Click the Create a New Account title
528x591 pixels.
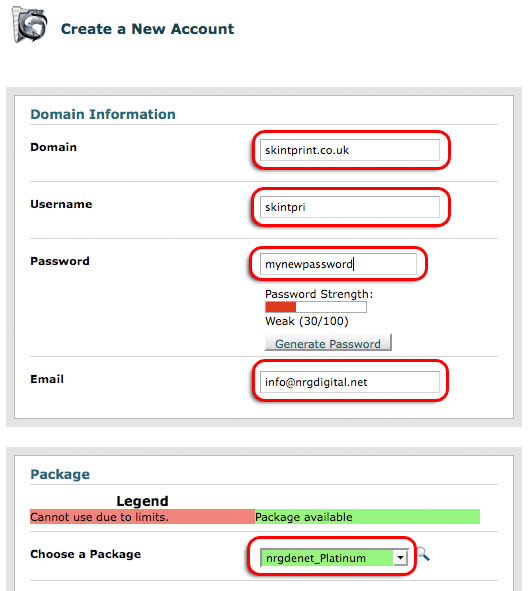[147, 29]
